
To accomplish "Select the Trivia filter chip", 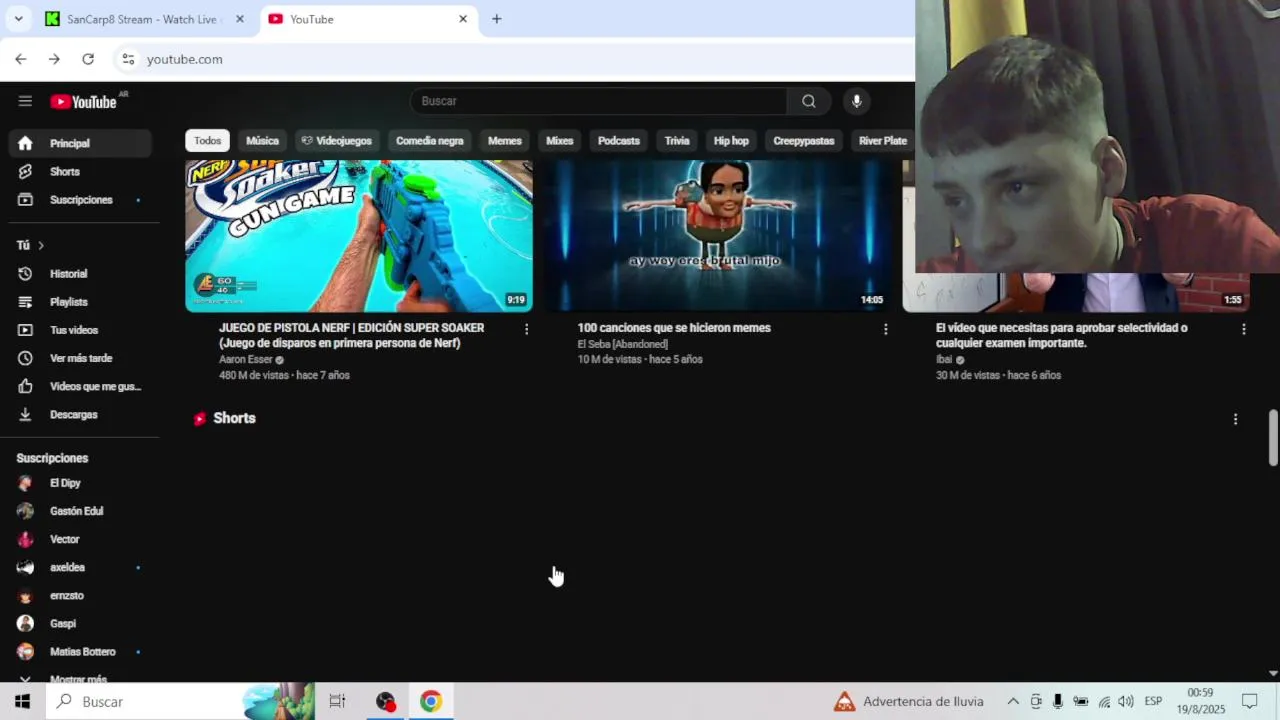I will click(x=677, y=141).
